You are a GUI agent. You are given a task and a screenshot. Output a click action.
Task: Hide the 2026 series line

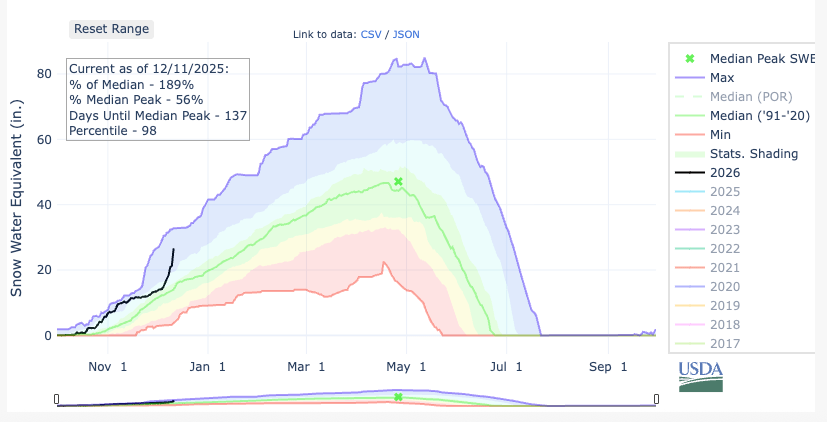point(725,172)
